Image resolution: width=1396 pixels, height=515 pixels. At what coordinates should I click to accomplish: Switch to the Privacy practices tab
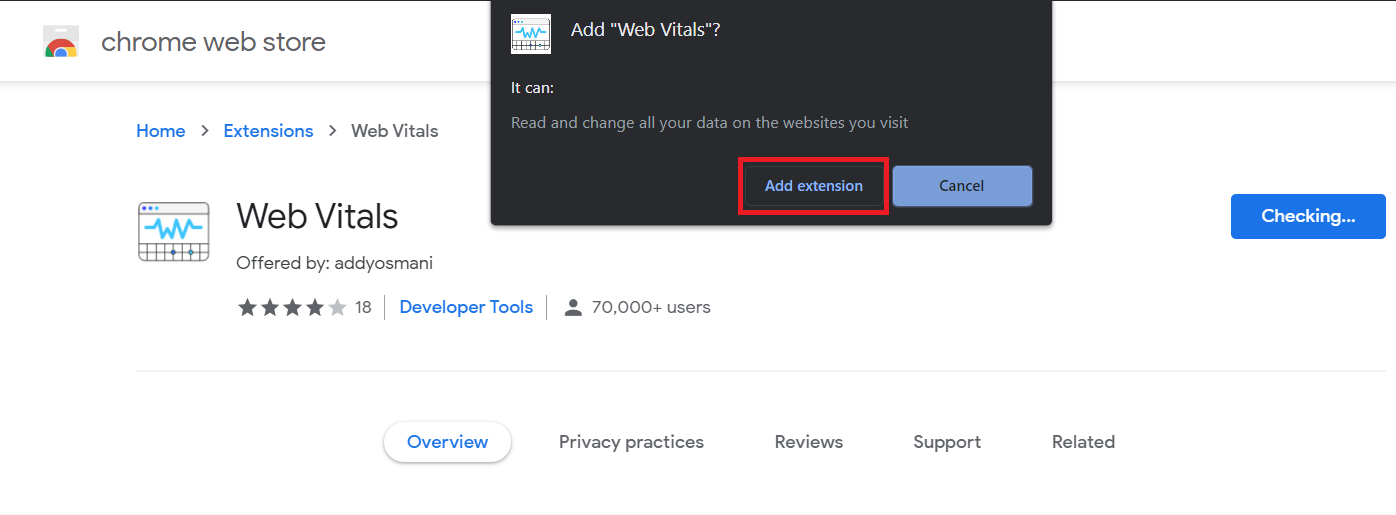tap(631, 442)
